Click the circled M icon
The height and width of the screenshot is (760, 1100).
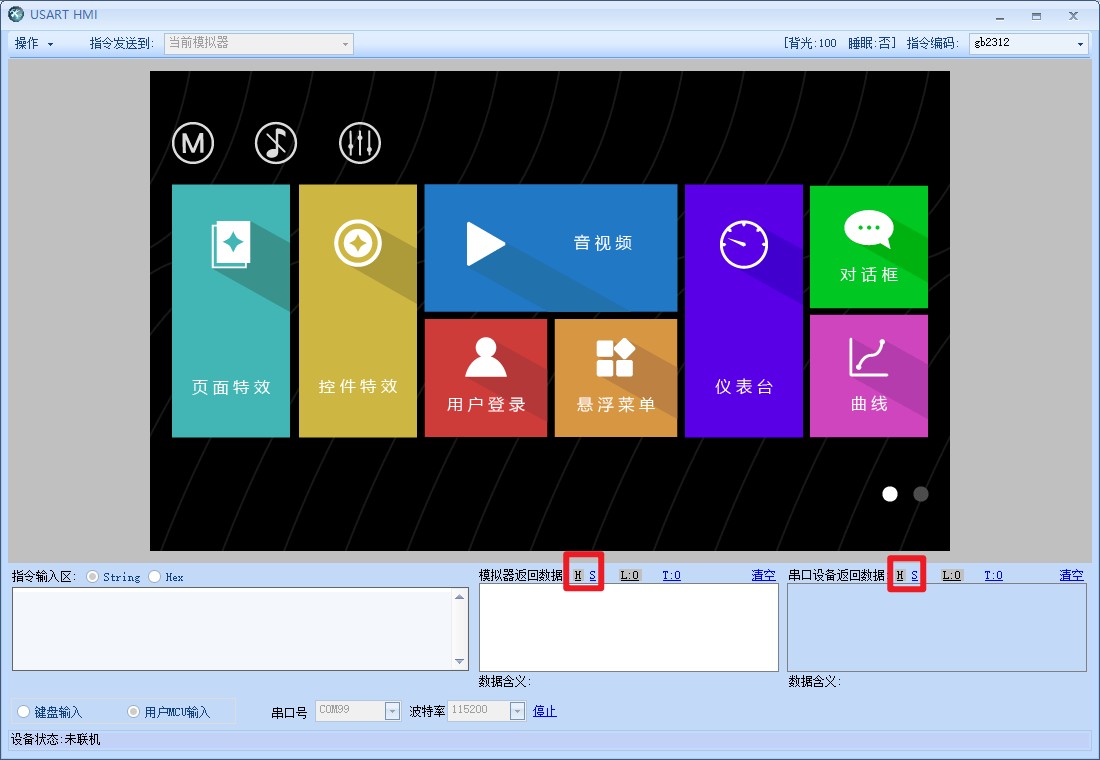193,144
